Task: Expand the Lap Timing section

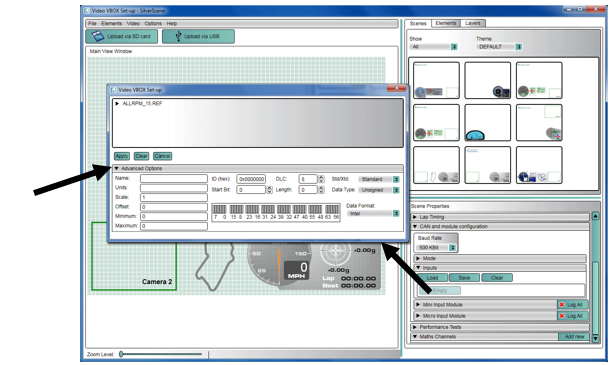Action: [415, 217]
